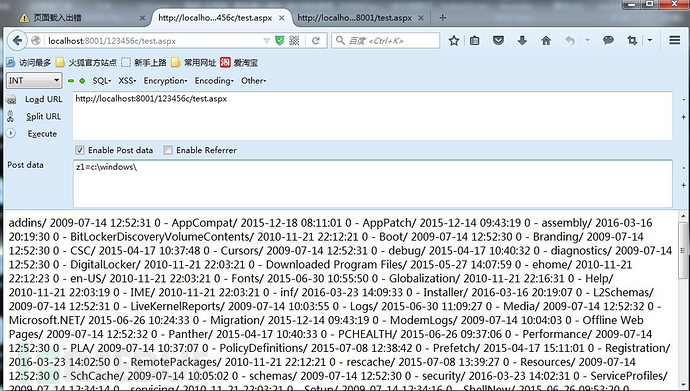Click the Execute button
The width and height of the screenshot is (690, 391).
pos(42,134)
